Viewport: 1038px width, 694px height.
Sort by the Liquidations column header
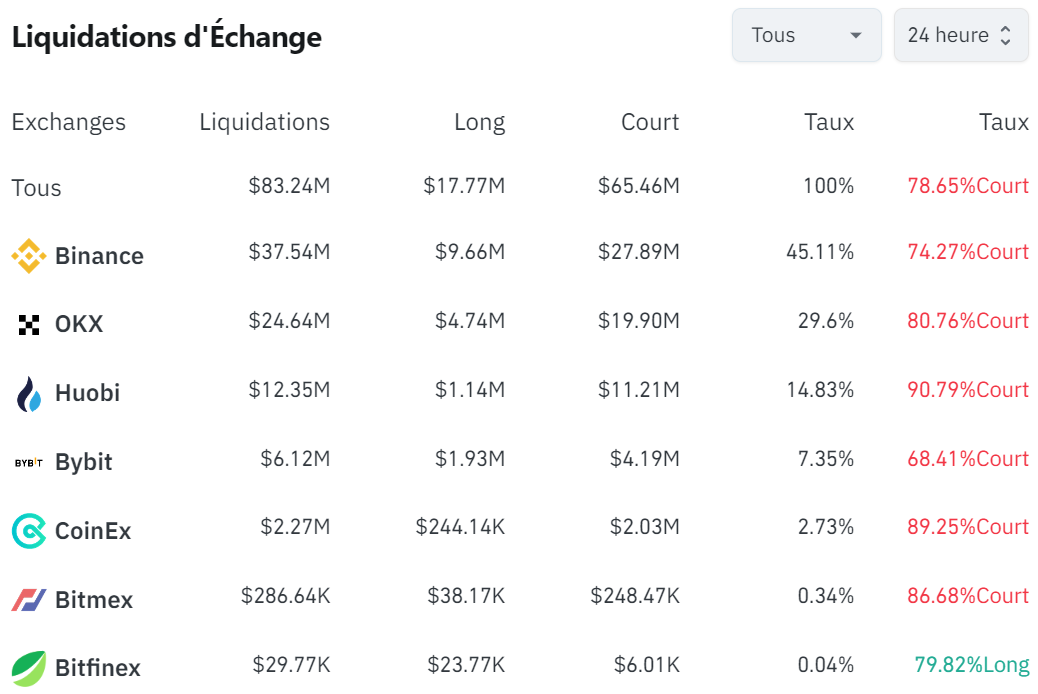pos(264,122)
